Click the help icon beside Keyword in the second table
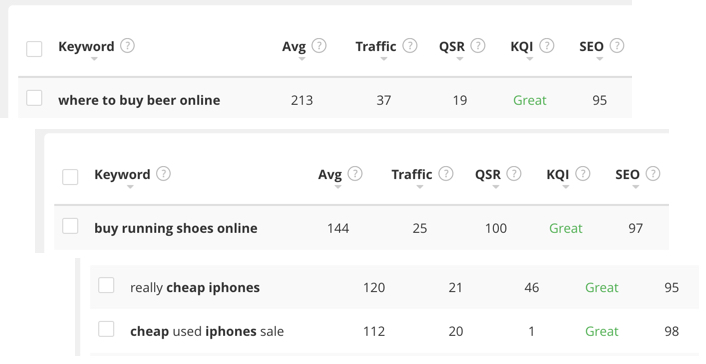Screen dimensions: 706x364 coord(163,173)
